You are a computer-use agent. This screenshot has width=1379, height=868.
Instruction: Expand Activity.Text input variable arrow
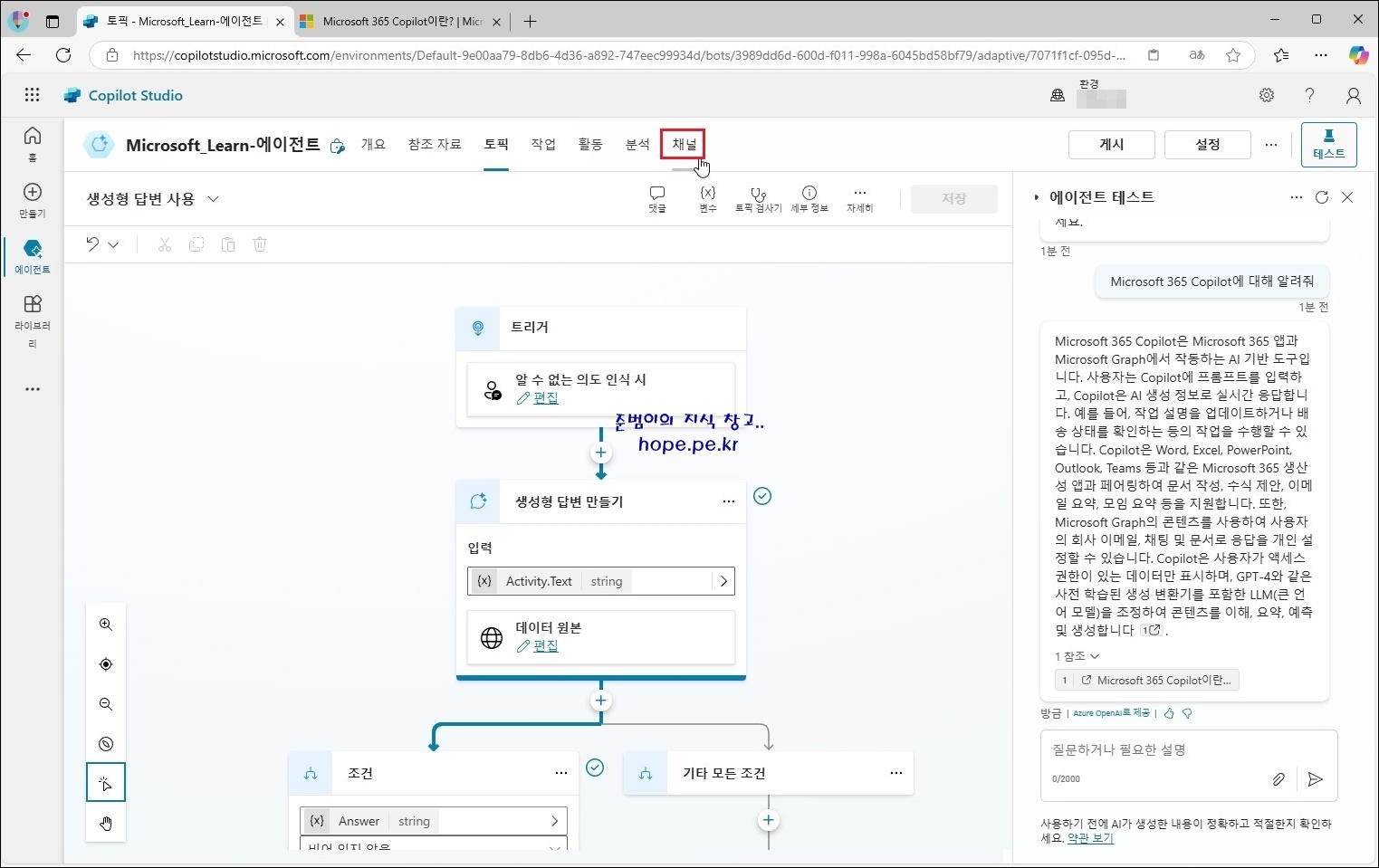(x=723, y=581)
